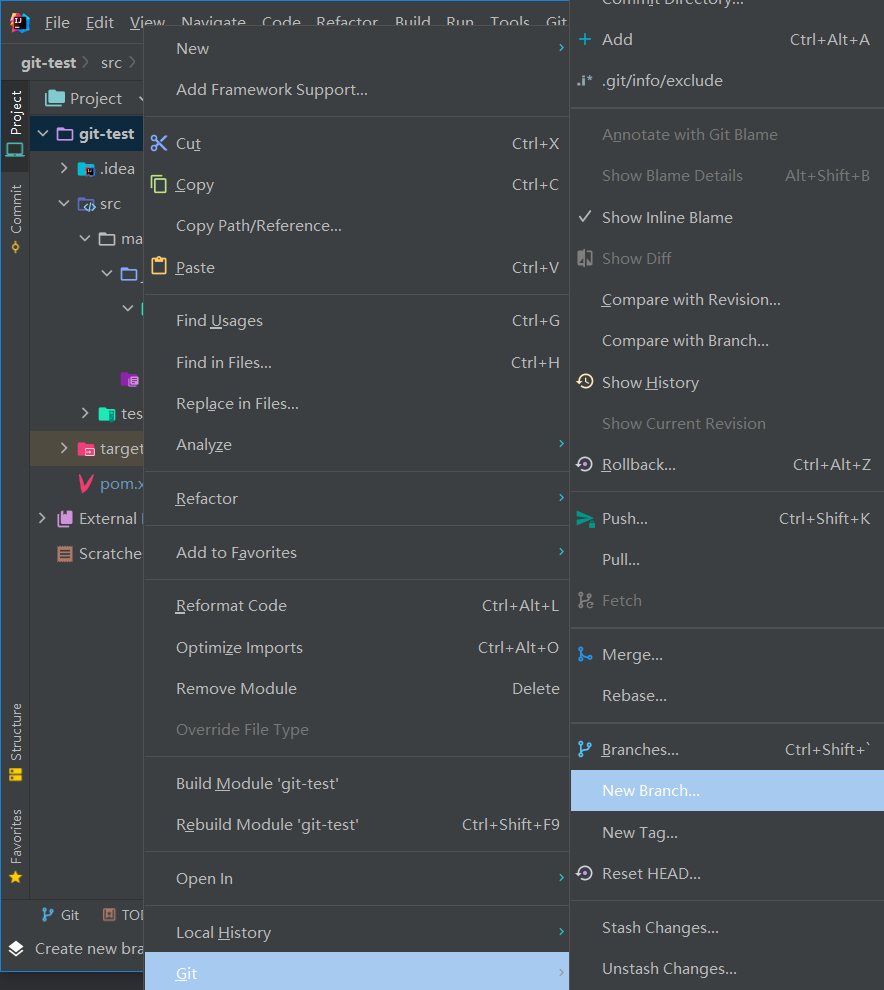Select Remove Module entry
Viewport: 884px width, 990px height.
click(357, 688)
